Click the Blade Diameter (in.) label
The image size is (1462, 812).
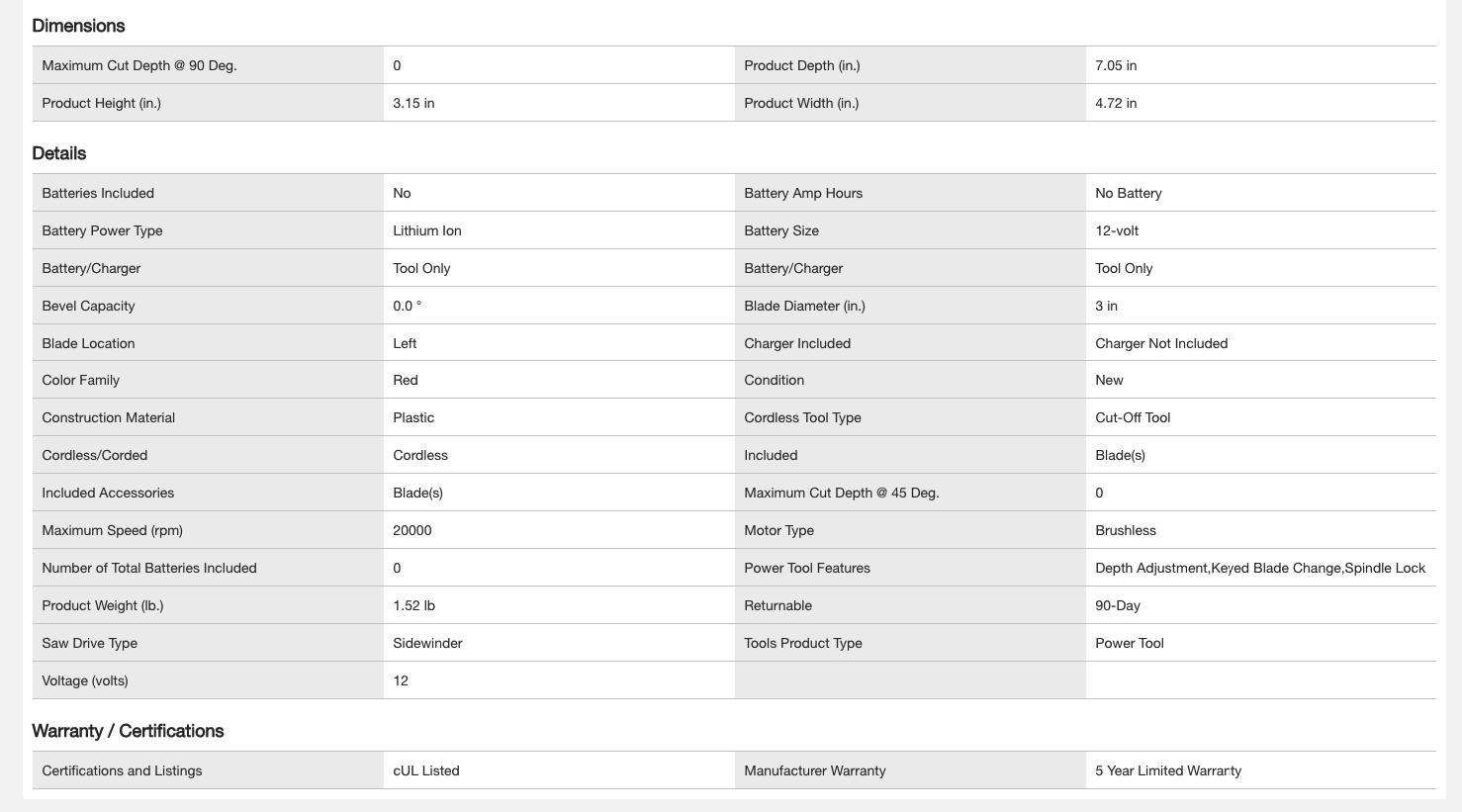point(804,306)
